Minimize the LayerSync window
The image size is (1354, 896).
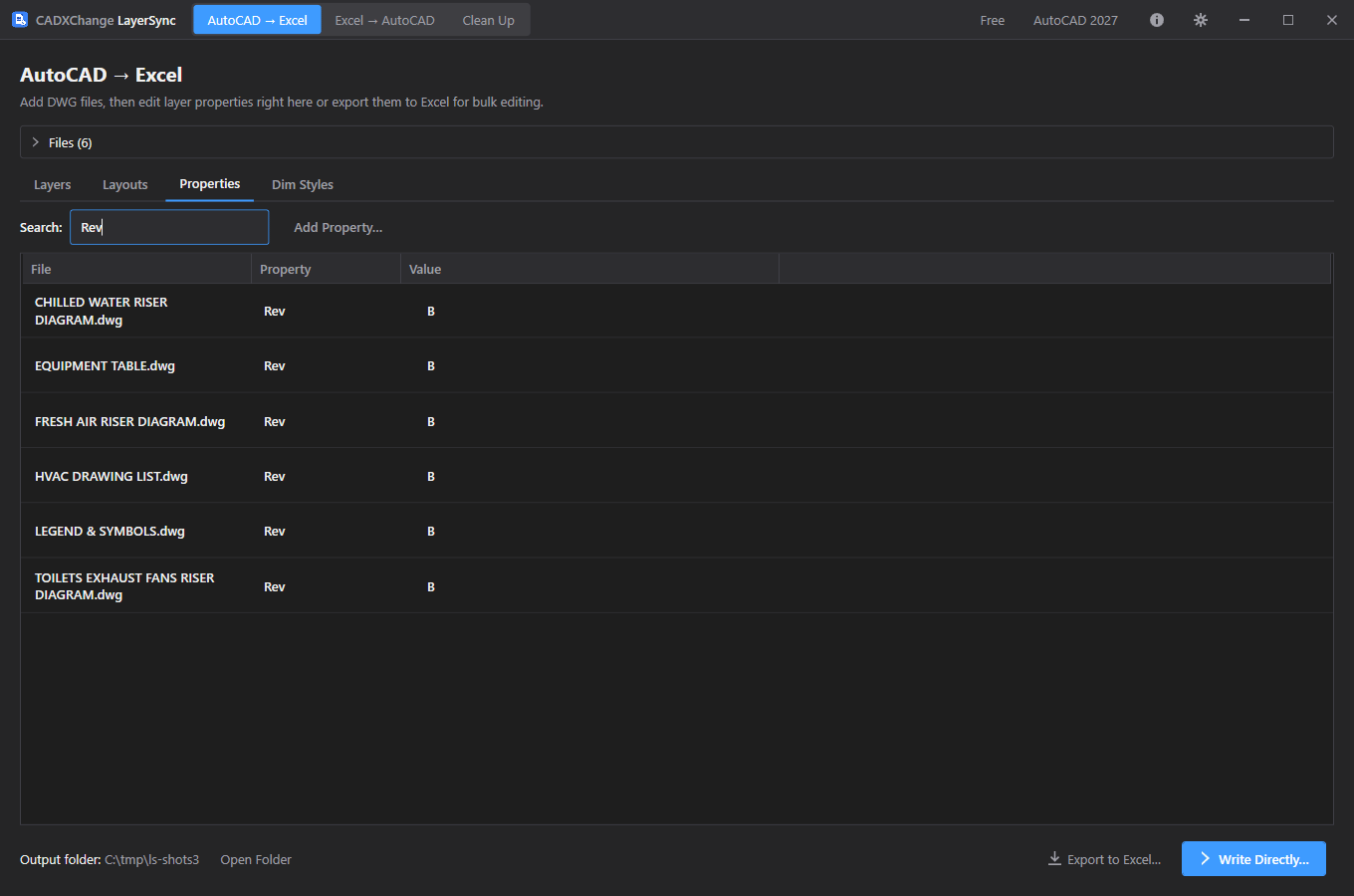click(1244, 20)
